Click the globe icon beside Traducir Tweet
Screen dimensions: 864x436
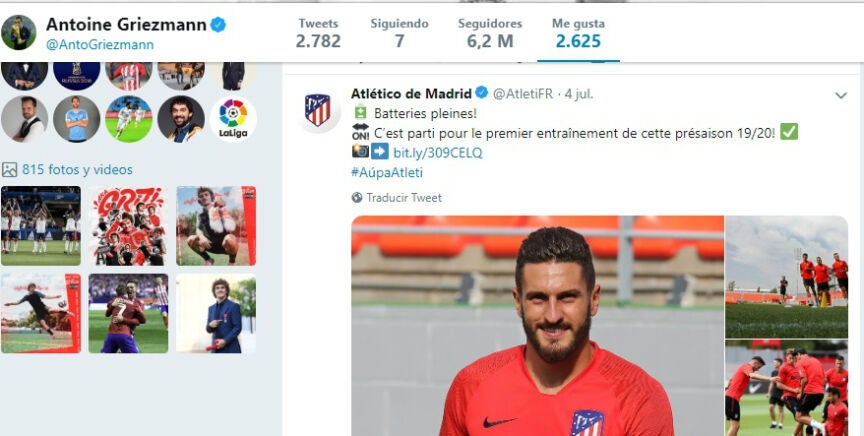tap(357, 197)
